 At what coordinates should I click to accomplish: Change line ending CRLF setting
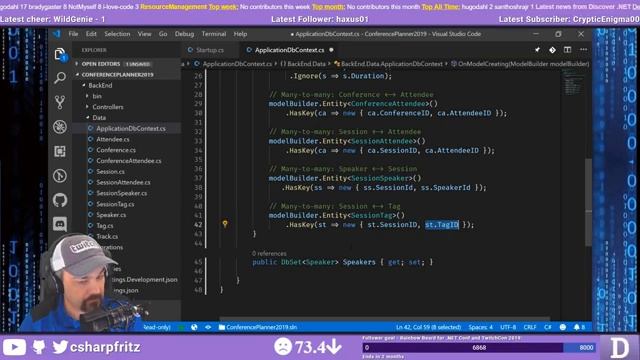click(x=530, y=327)
